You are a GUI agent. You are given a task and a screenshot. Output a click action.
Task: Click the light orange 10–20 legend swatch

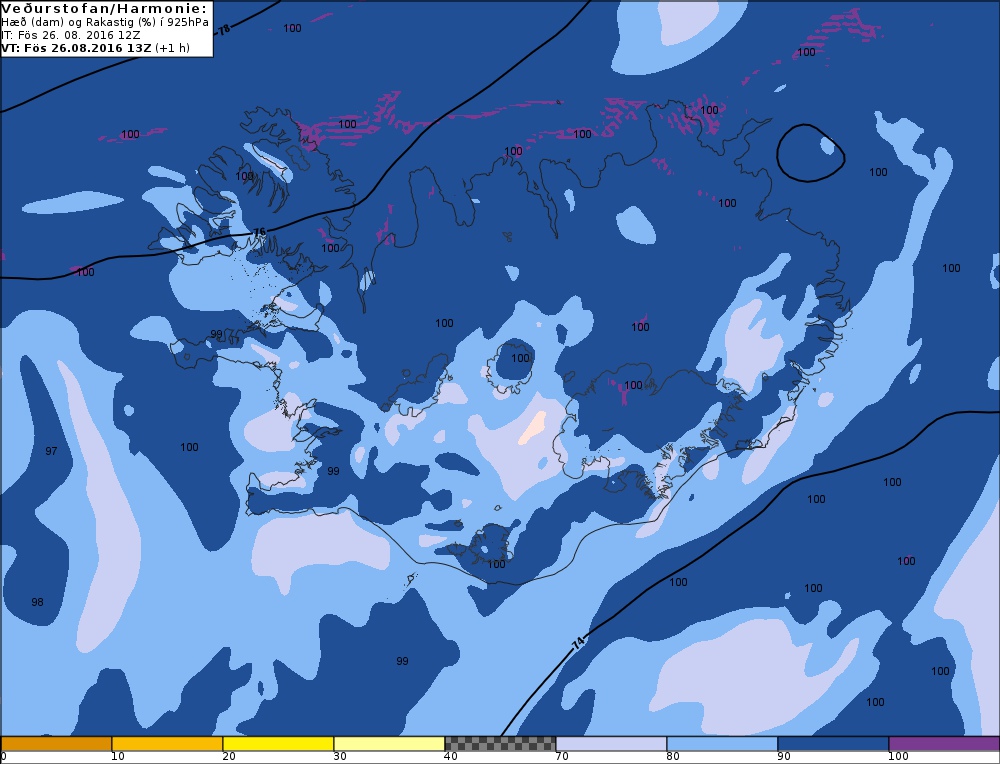click(167, 743)
